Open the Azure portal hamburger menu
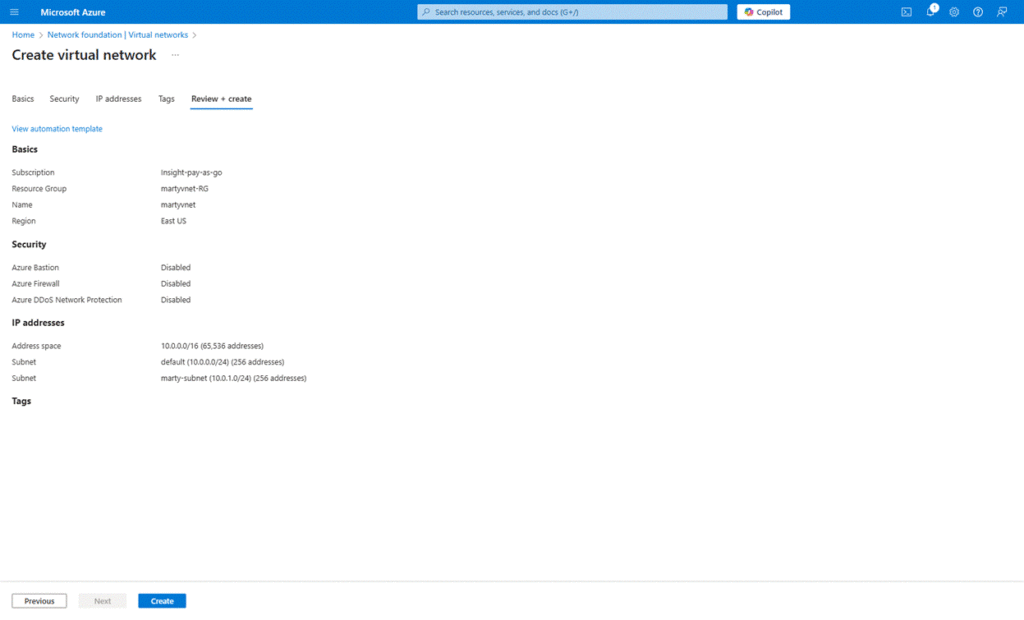 coord(14,12)
